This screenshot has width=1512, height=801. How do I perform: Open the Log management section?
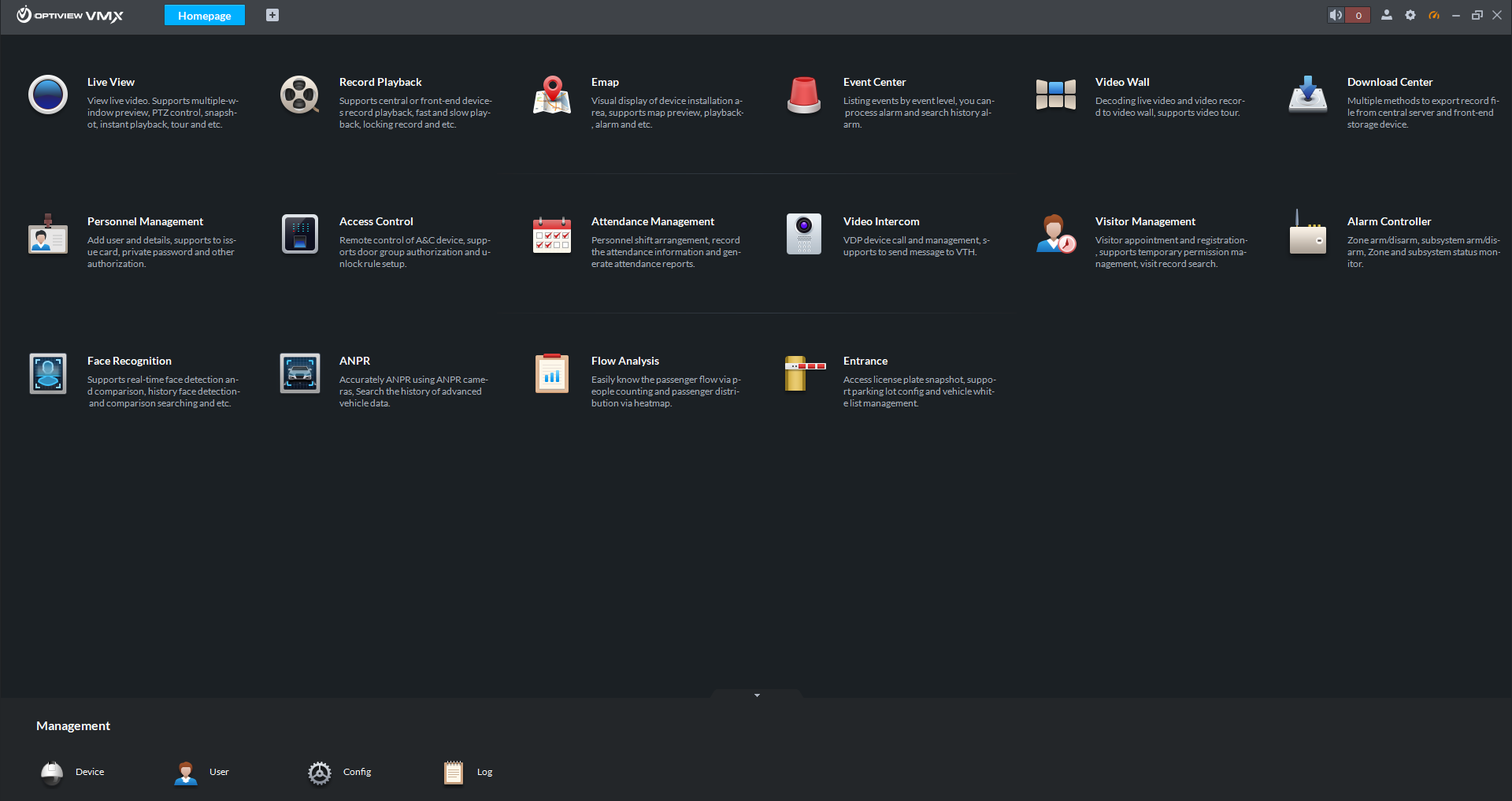pos(467,773)
